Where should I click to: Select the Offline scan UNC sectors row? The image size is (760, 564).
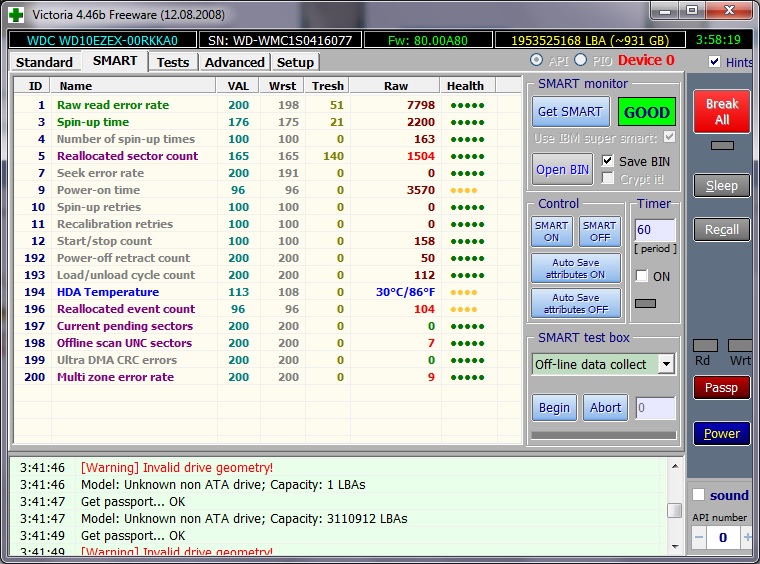(268, 343)
